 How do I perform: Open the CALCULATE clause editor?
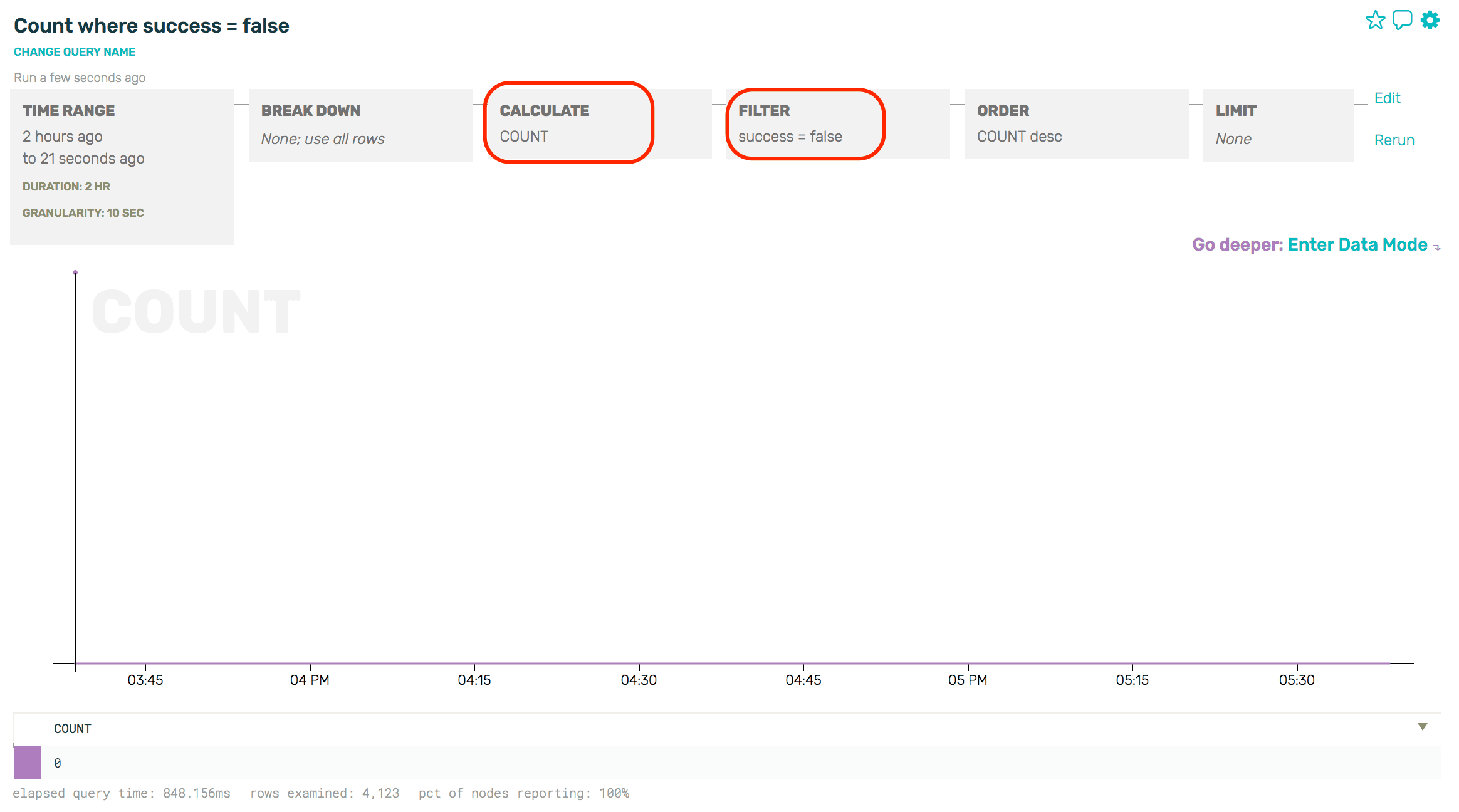click(568, 123)
